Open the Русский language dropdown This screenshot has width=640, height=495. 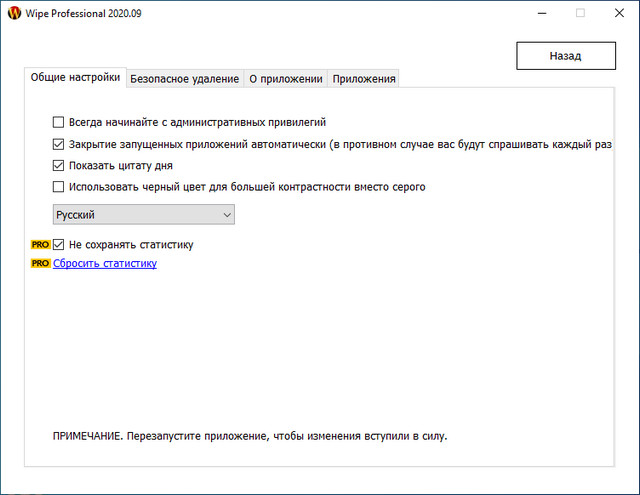pyautogui.click(x=143, y=215)
